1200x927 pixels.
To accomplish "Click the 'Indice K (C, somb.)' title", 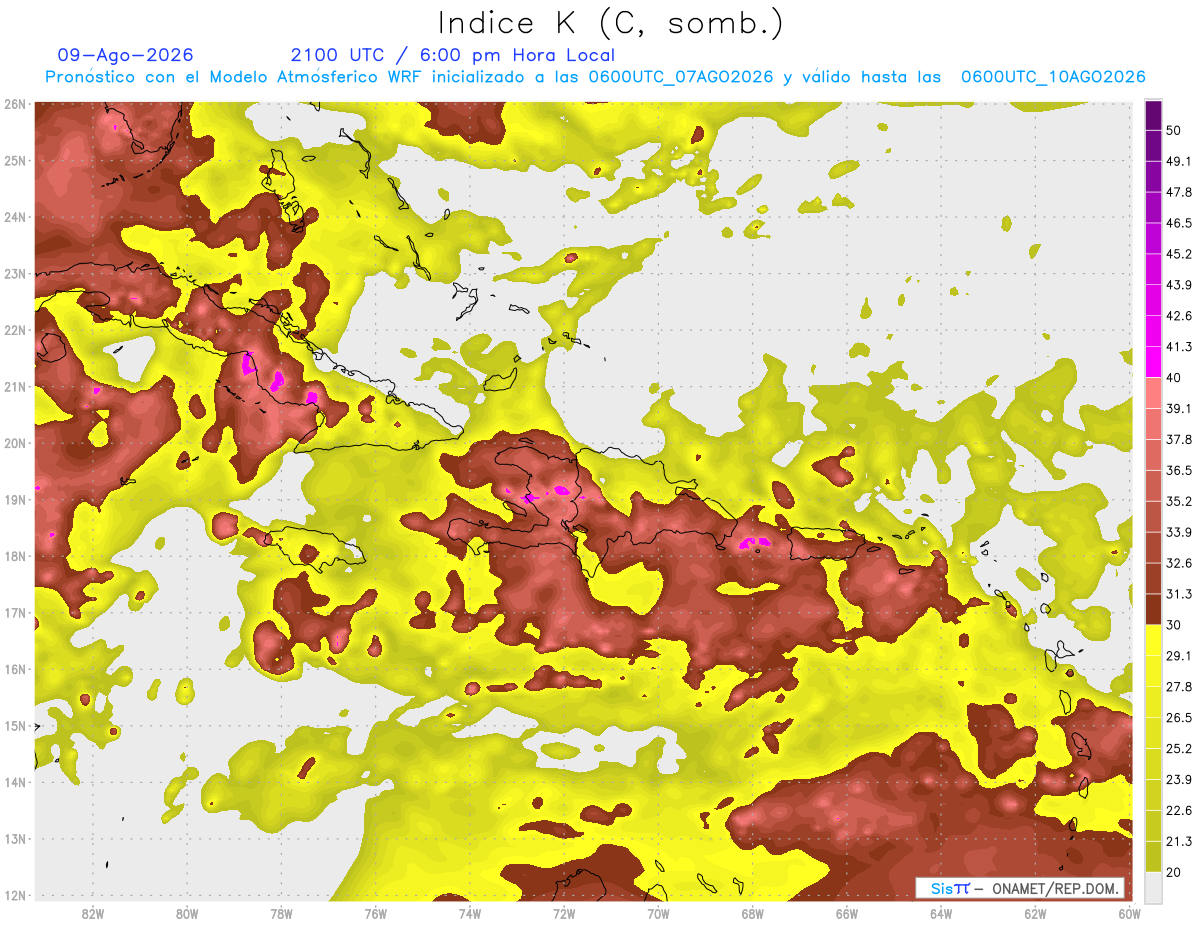I will click(x=611, y=23).
